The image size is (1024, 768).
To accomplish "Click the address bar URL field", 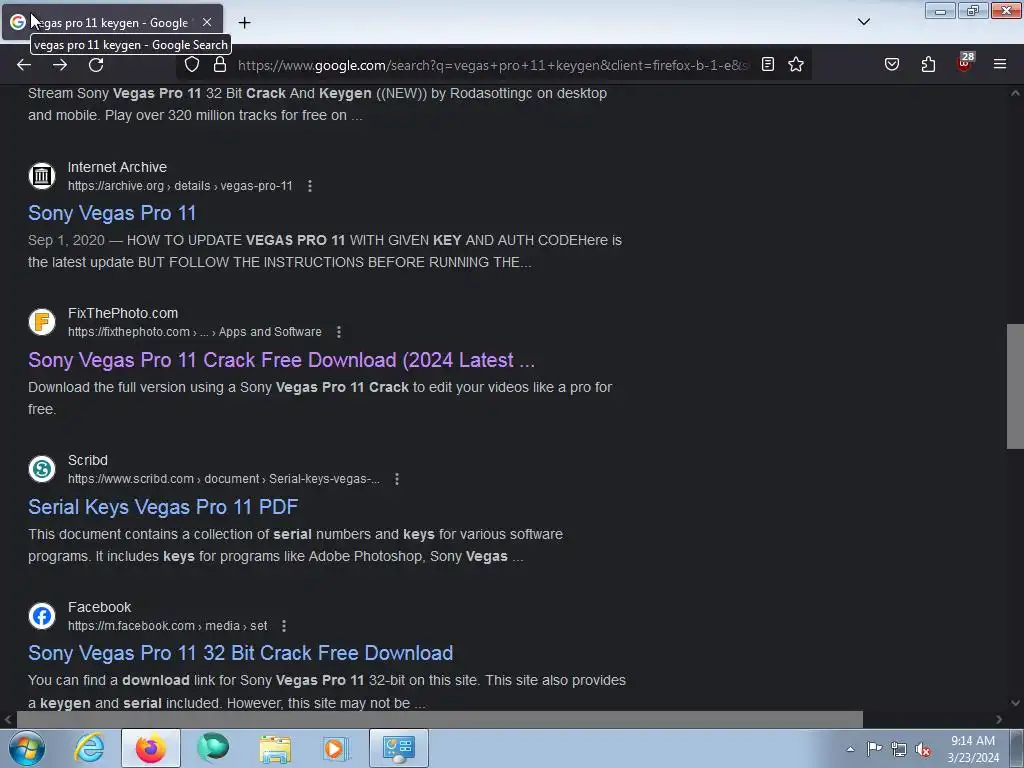I will click(x=493, y=65).
